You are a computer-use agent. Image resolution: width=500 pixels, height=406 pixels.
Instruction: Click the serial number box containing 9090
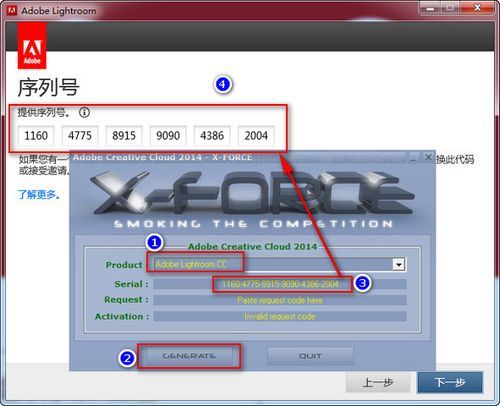point(168,136)
